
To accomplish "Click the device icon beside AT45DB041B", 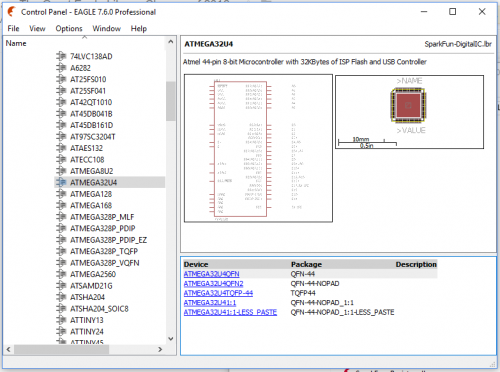I will [61, 113].
